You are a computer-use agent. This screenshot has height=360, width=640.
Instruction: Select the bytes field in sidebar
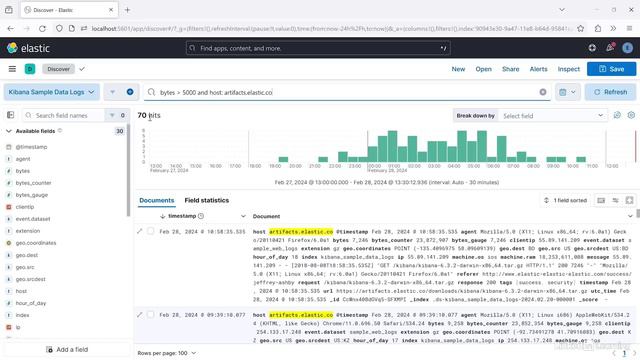[23, 171]
